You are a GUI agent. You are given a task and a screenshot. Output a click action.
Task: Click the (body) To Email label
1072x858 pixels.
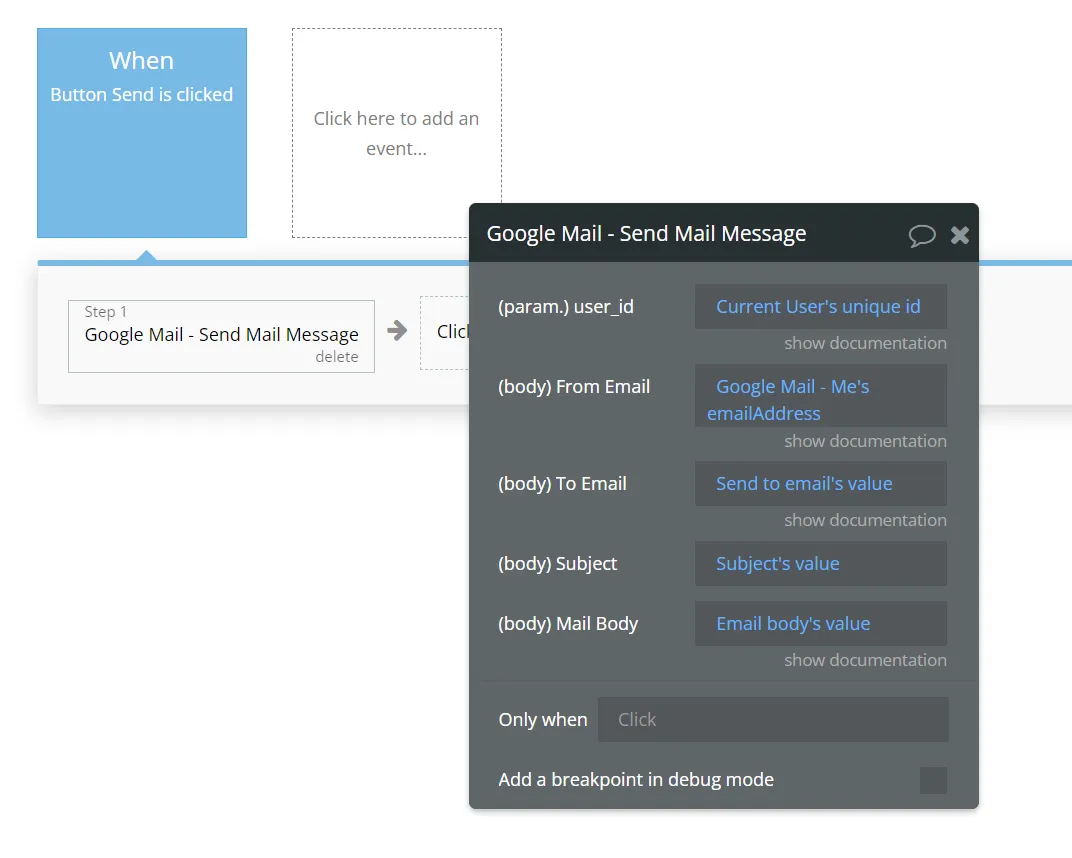point(562,483)
